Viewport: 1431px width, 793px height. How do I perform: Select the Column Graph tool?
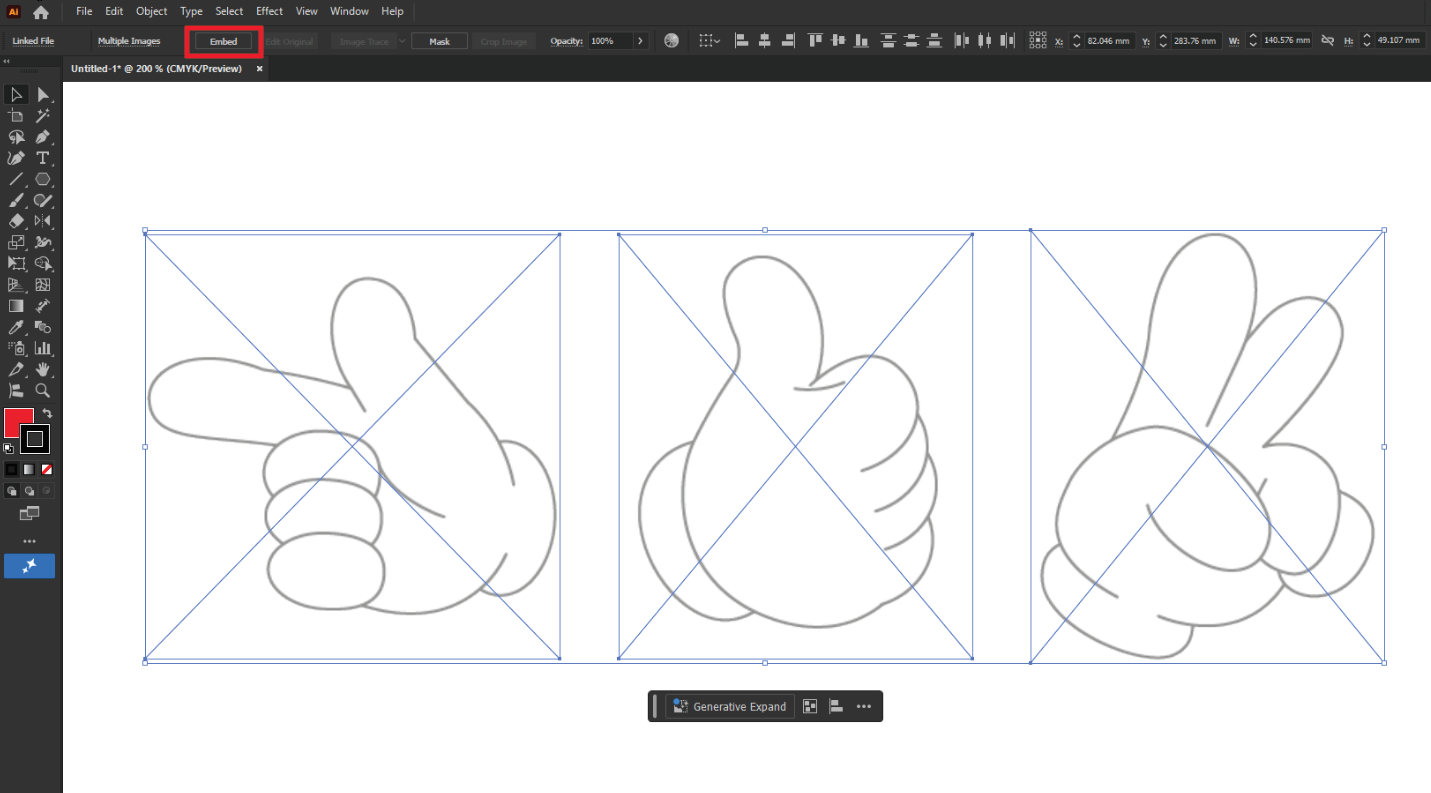pyautogui.click(x=43, y=348)
